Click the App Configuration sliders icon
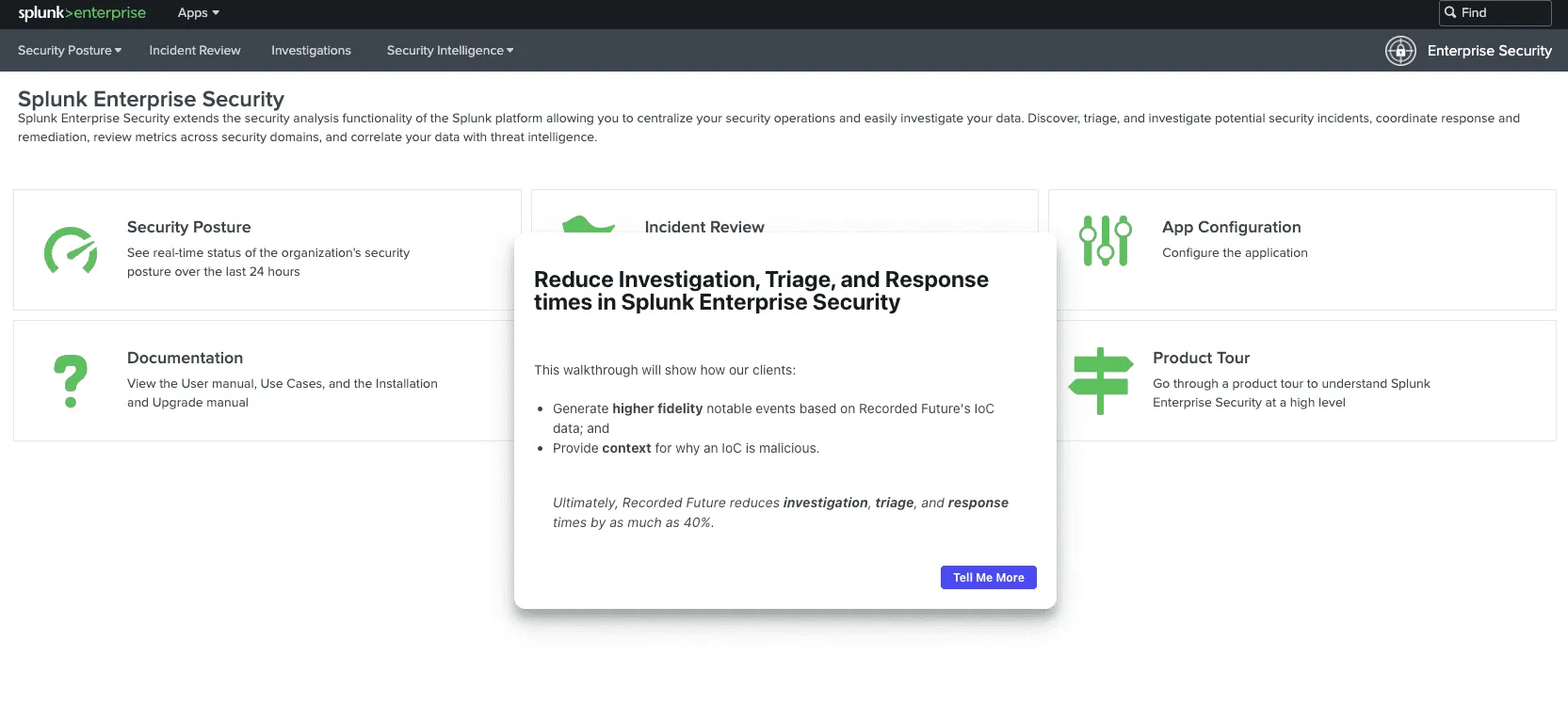Image resolution: width=1568 pixels, height=720 pixels. click(x=1106, y=241)
